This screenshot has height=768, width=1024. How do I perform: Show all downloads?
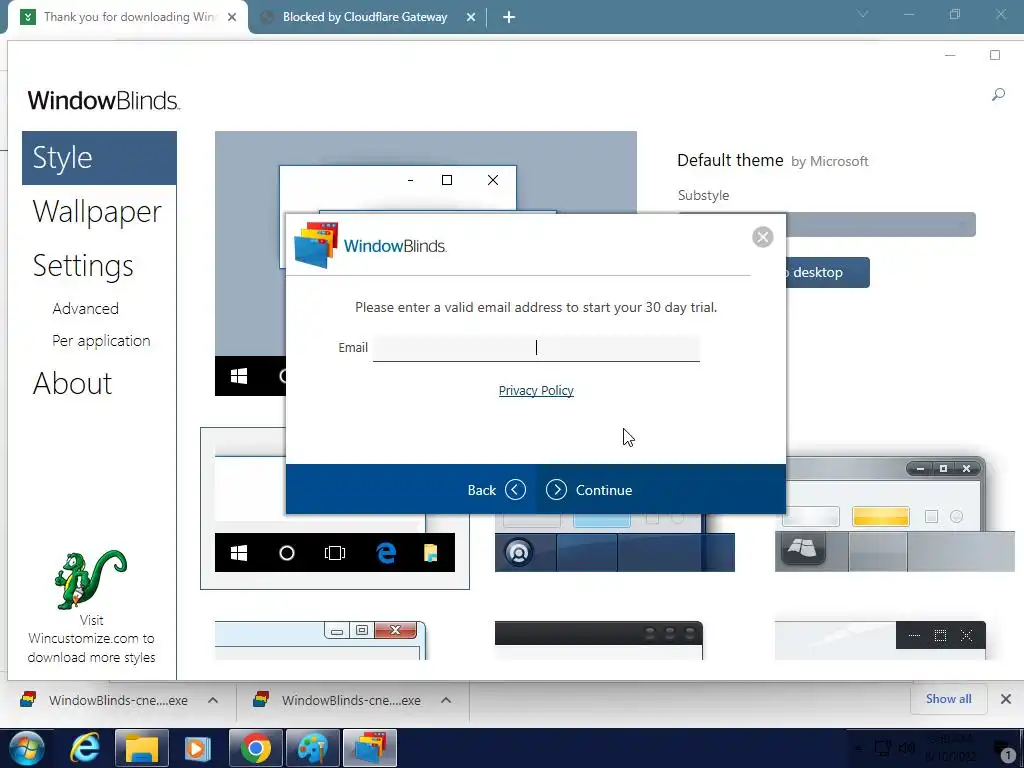[948, 699]
